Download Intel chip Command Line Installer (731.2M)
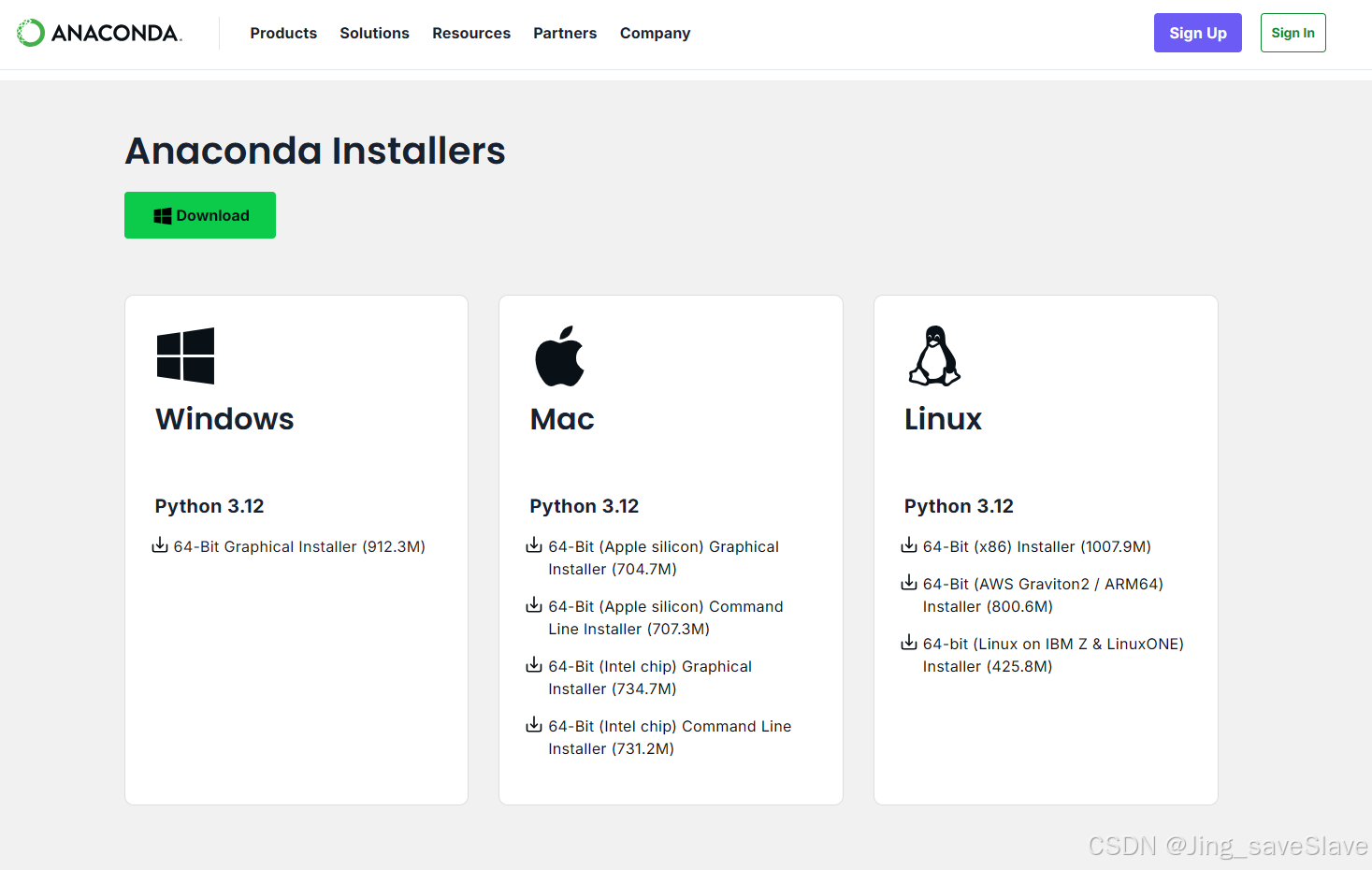This screenshot has width=1372, height=870. [670, 737]
